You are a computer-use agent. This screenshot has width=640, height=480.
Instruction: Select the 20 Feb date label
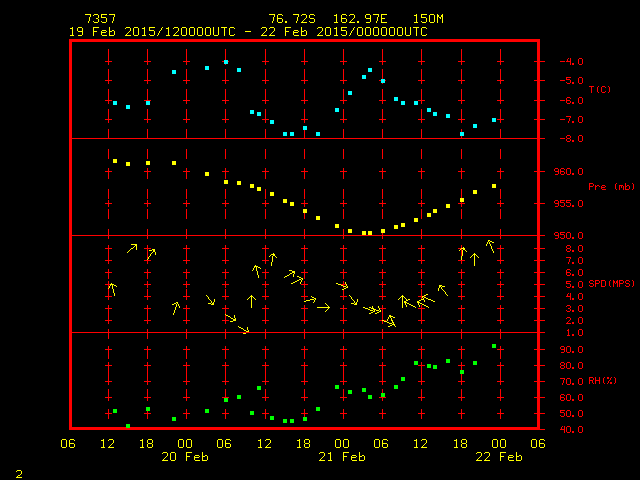pyautogui.click(x=185, y=456)
